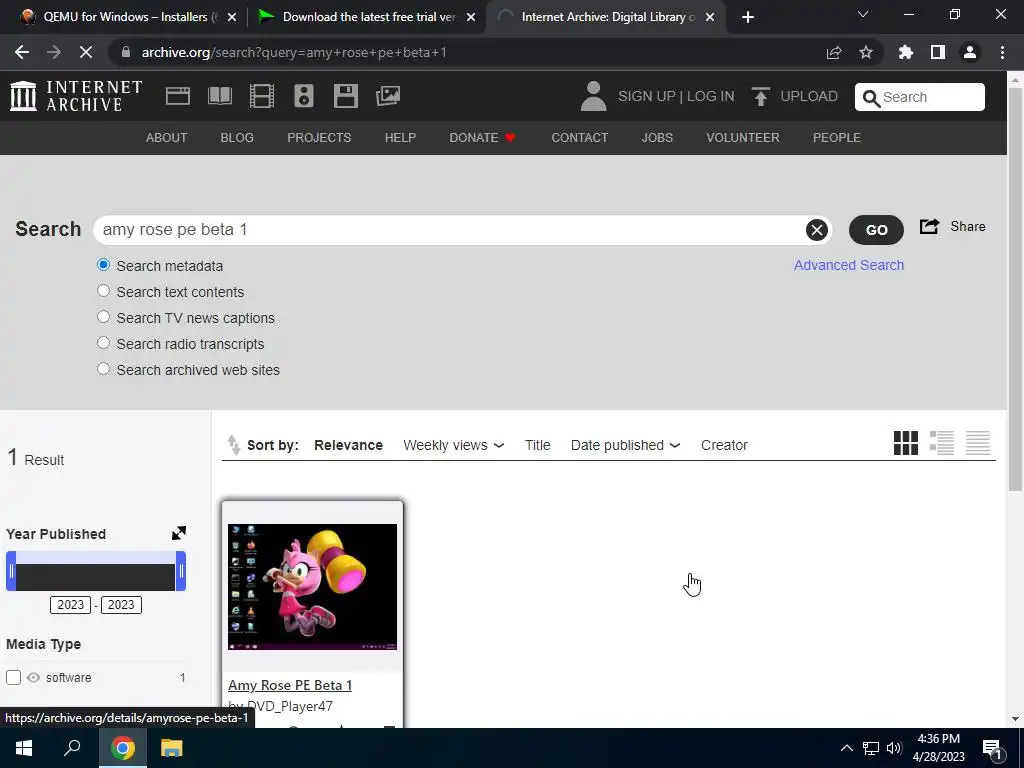Switch to Download latest free trial tab
1024x768 pixels.
(x=369, y=17)
